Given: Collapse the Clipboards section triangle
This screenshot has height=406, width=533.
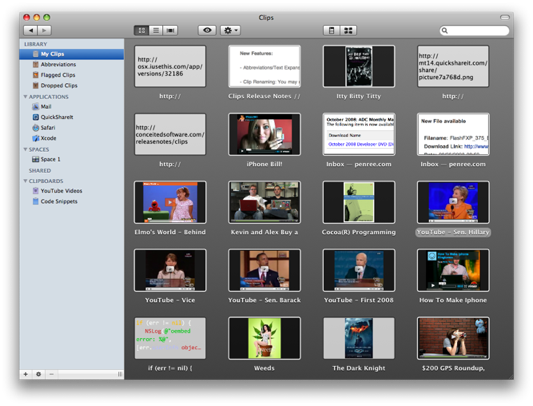Looking at the screenshot, I should click(x=25, y=181).
